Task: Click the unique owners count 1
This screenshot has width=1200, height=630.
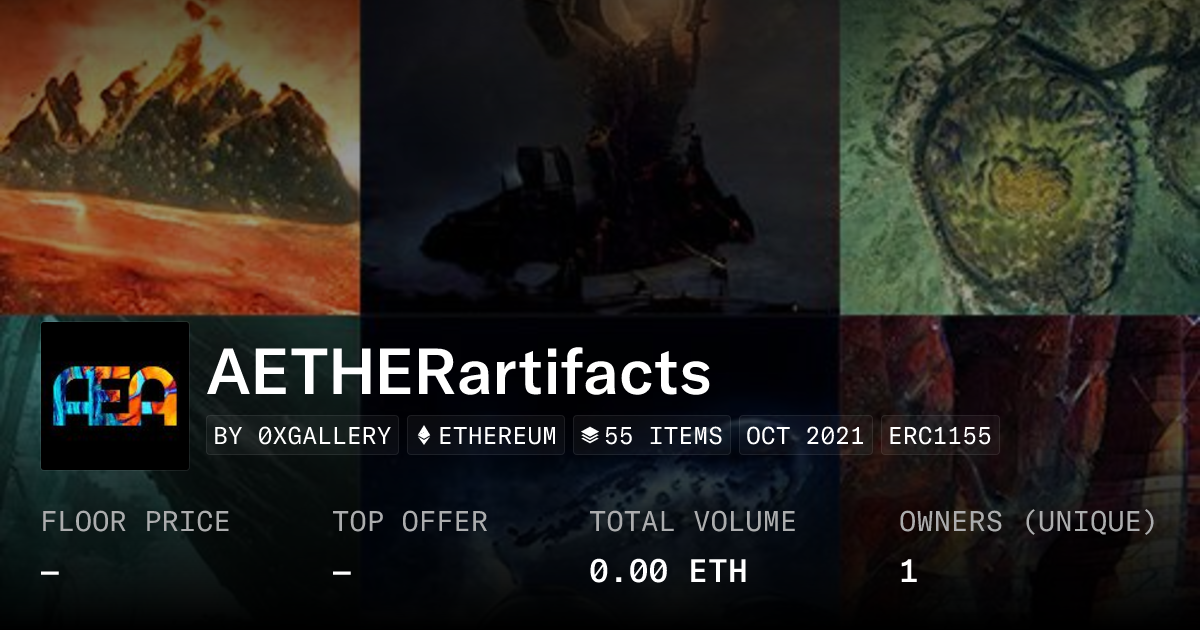Action: [908, 571]
